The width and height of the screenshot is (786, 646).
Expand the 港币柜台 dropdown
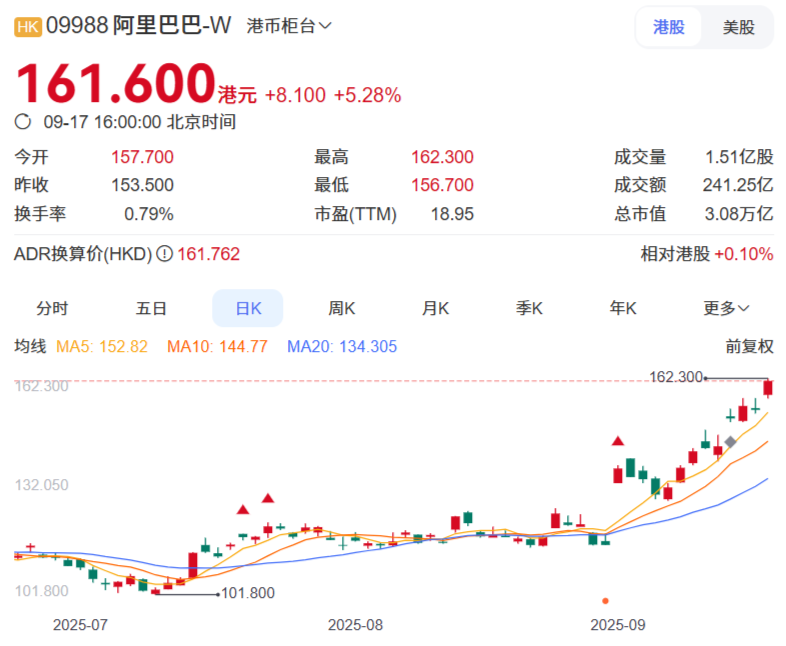[289, 26]
